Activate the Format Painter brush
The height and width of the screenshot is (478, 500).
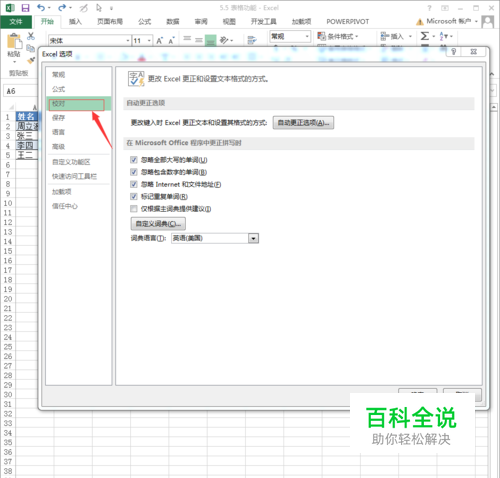[31, 60]
